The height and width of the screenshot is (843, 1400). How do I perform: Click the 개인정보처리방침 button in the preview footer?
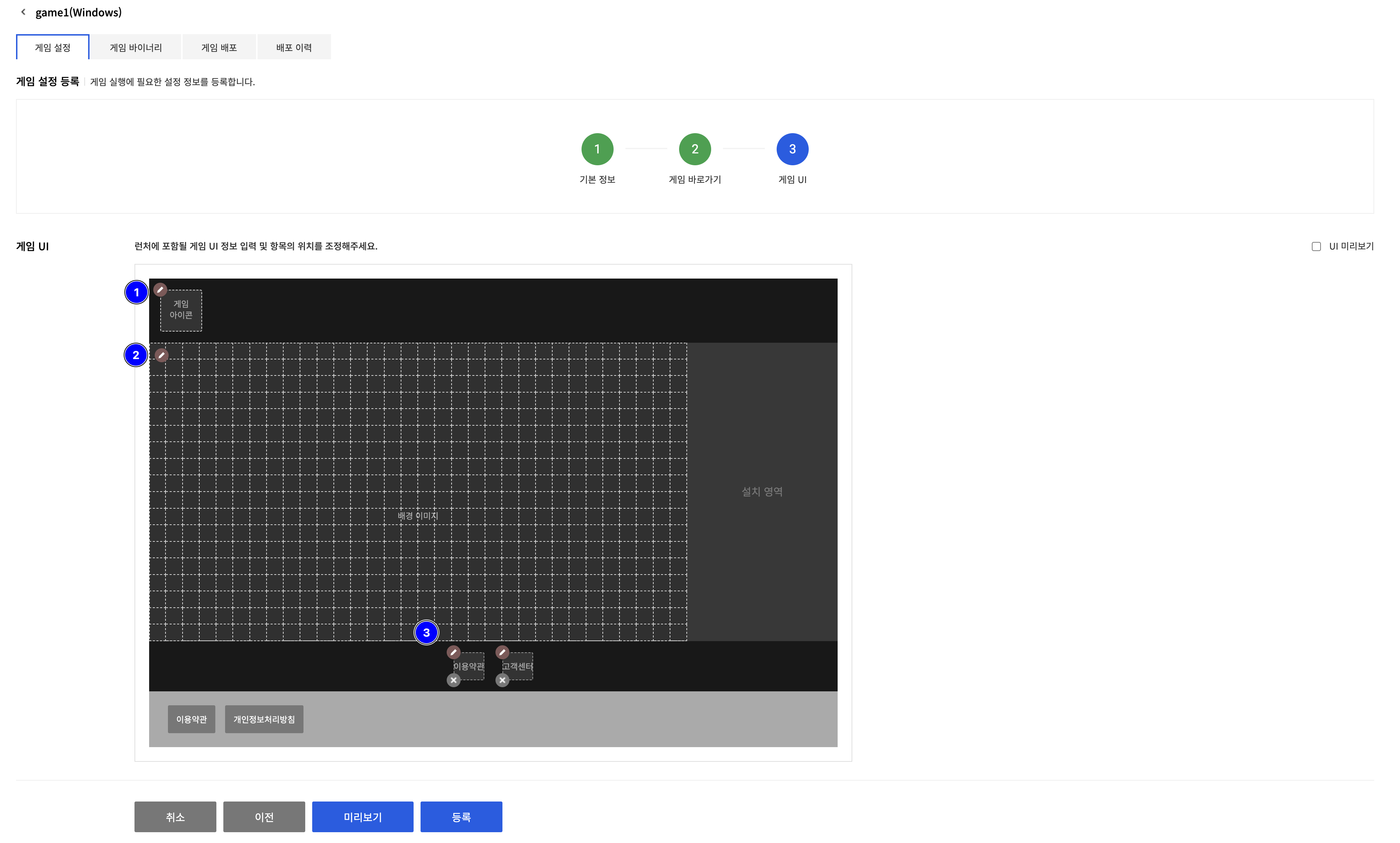(x=263, y=719)
